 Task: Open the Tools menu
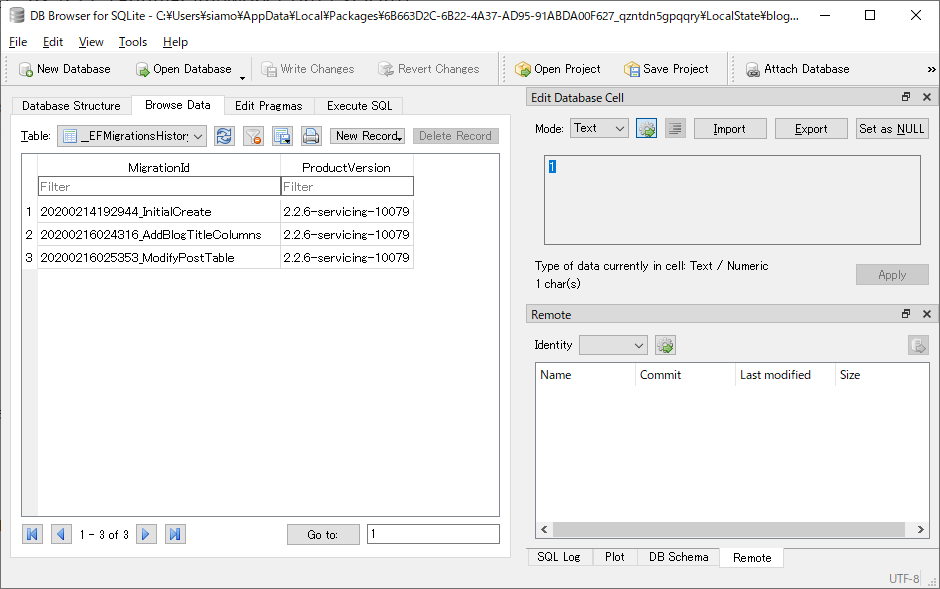click(133, 42)
